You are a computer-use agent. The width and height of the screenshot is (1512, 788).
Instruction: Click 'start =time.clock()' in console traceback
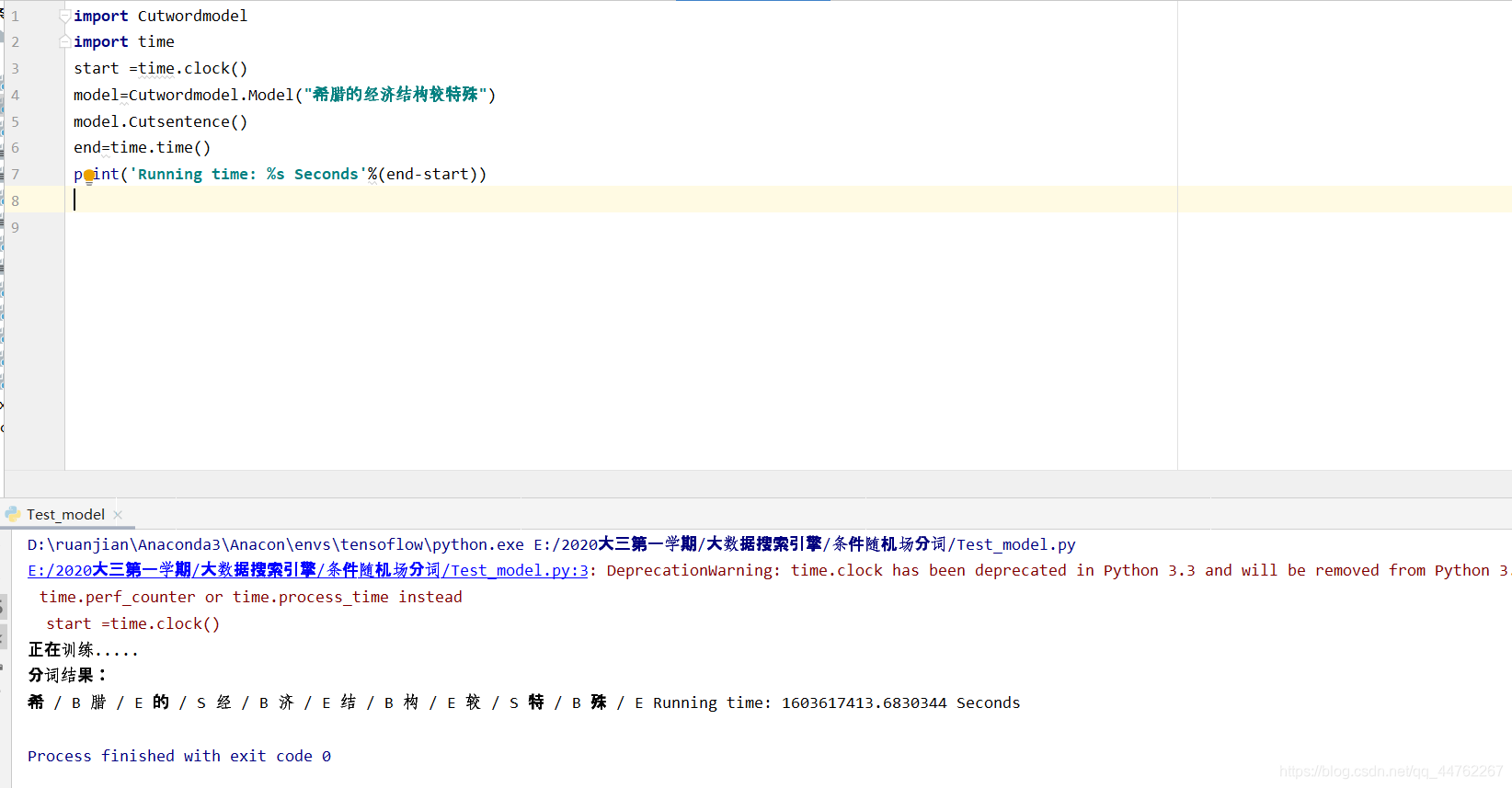coord(133,623)
